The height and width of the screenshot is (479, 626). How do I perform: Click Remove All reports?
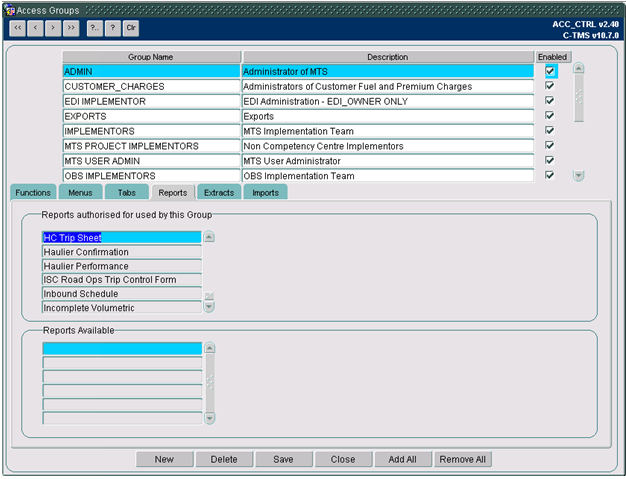coord(463,459)
